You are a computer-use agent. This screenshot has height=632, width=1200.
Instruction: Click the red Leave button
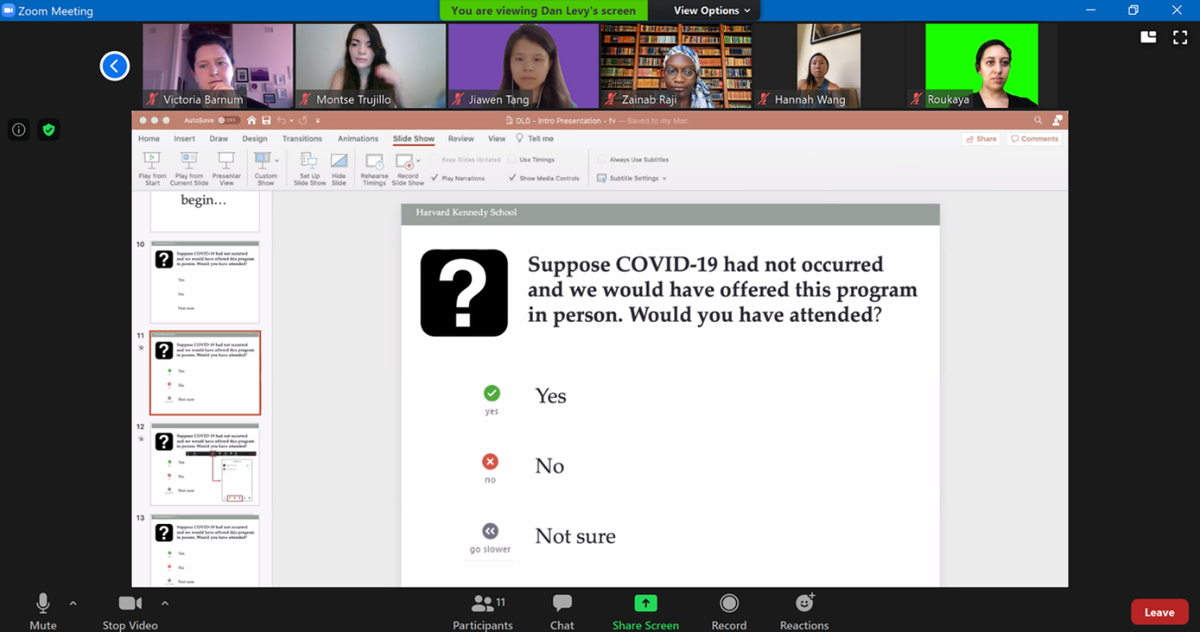(x=1159, y=611)
